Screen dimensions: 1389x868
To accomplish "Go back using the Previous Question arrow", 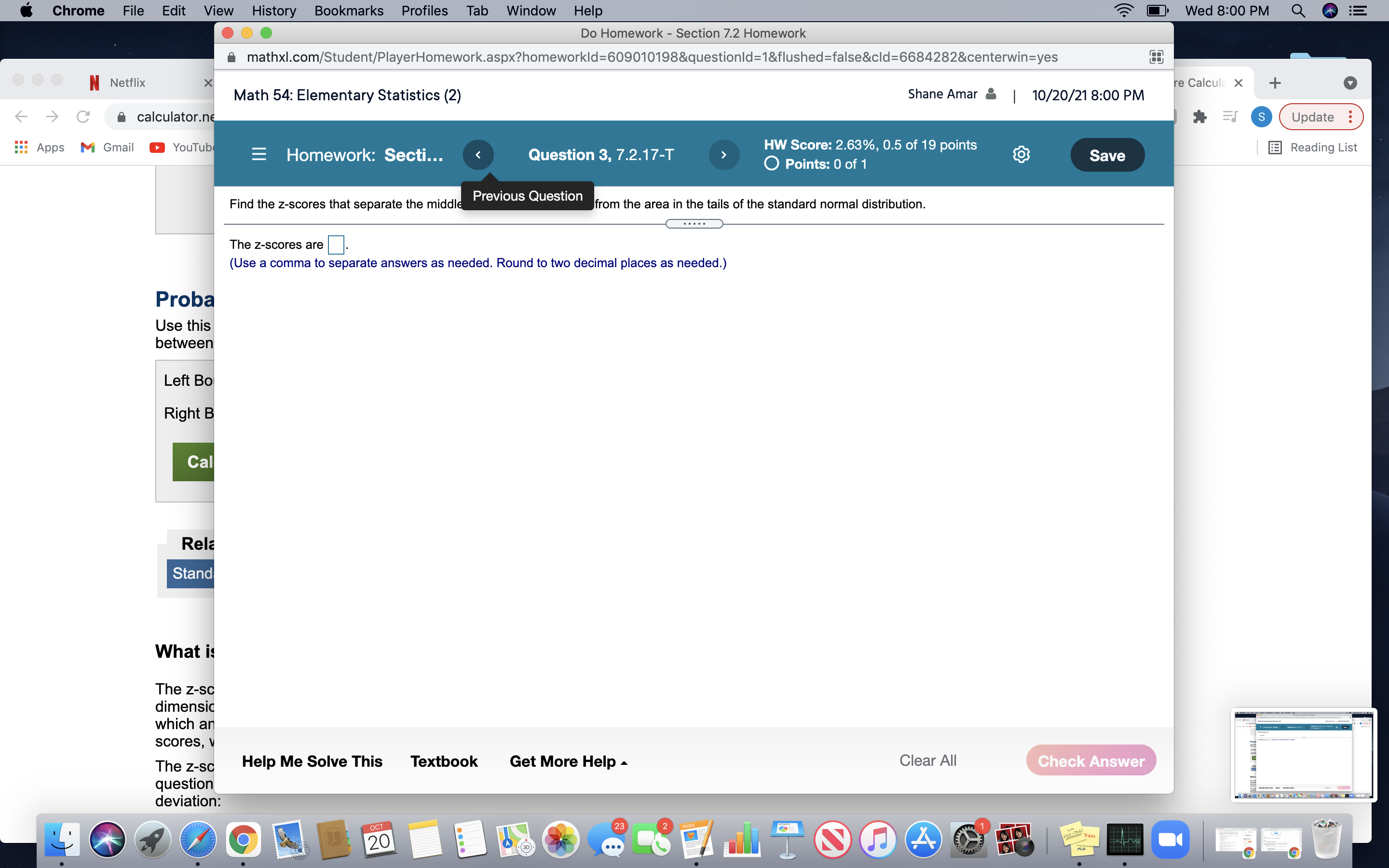I will 478,154.
